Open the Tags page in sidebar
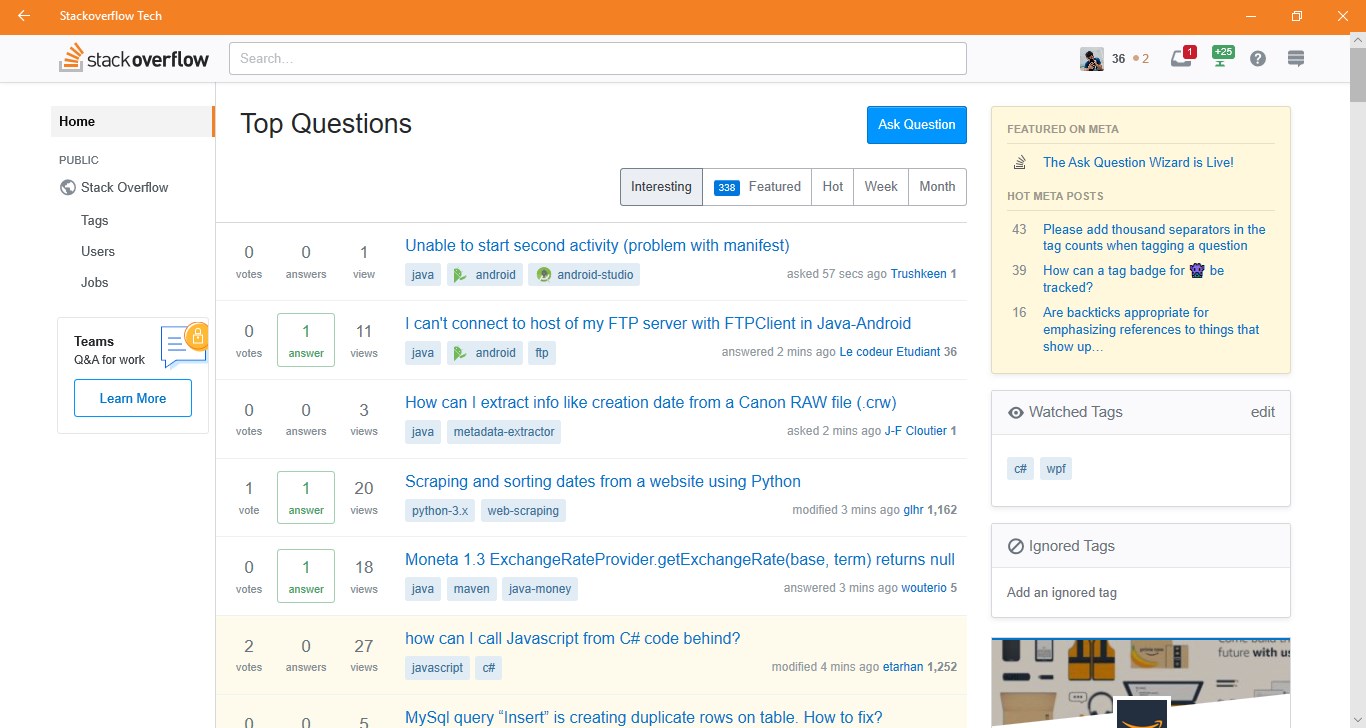Screen dimensions: 1366x728 click(95, 220)
